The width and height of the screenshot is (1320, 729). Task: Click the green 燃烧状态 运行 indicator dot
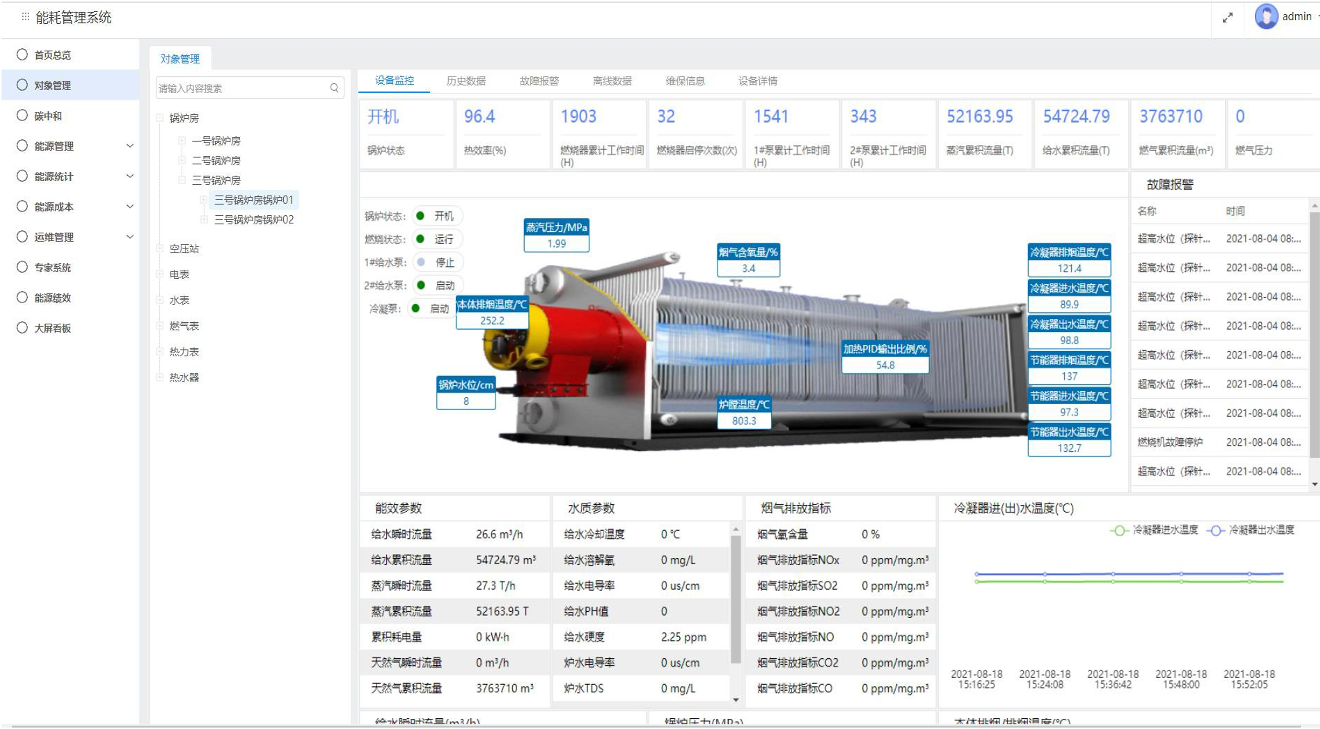tap(420, 239)
